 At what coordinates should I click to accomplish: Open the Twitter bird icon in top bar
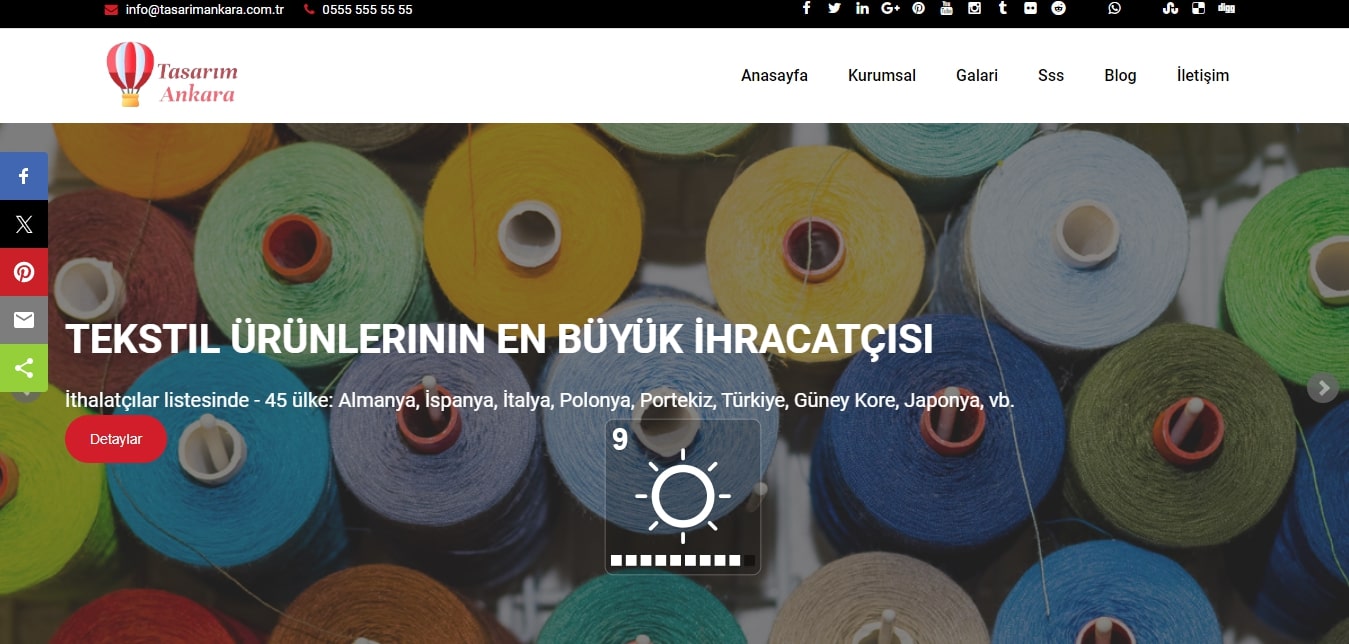pos(834,9)
